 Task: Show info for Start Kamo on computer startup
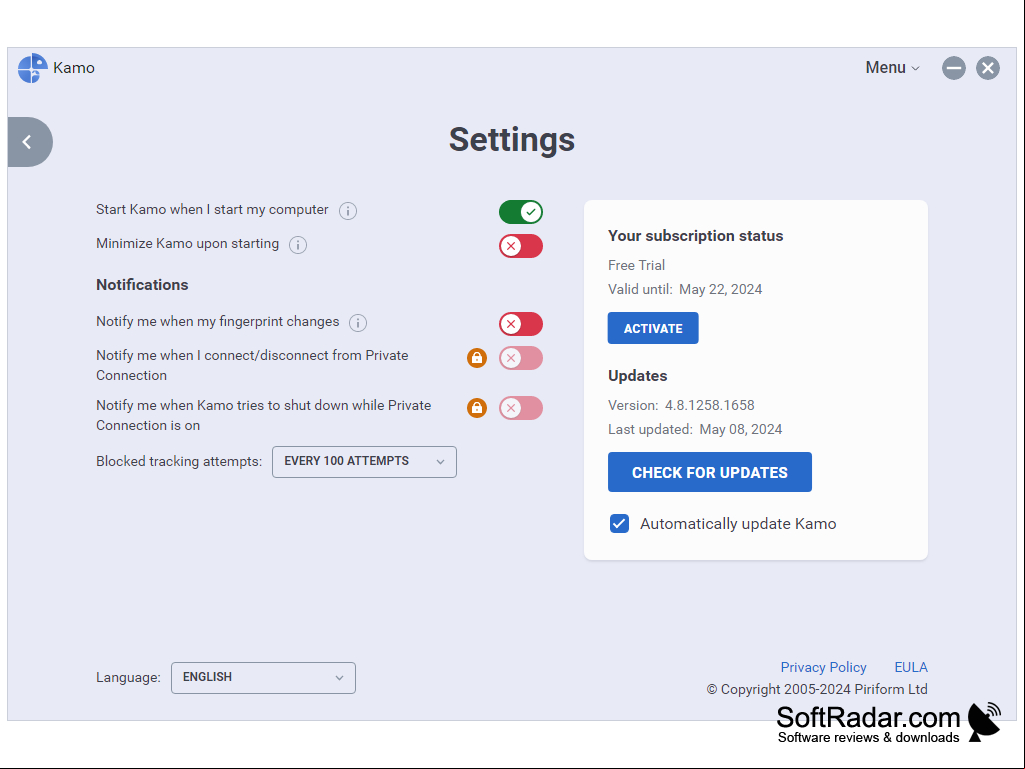pyautogui.click(x=348, y=211)
